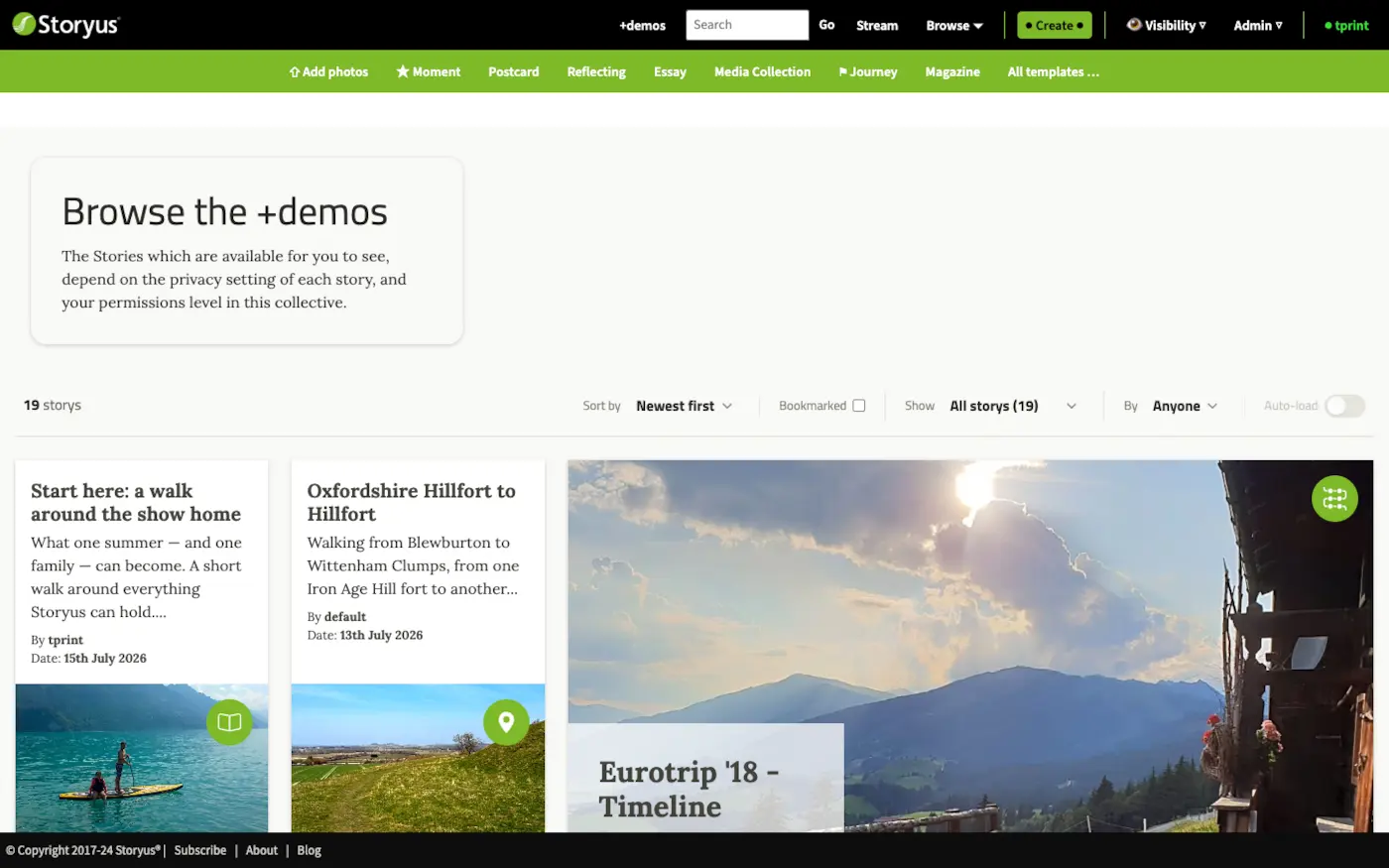Click the Go search button
1389x868 pixels.
tap(826, 25)
